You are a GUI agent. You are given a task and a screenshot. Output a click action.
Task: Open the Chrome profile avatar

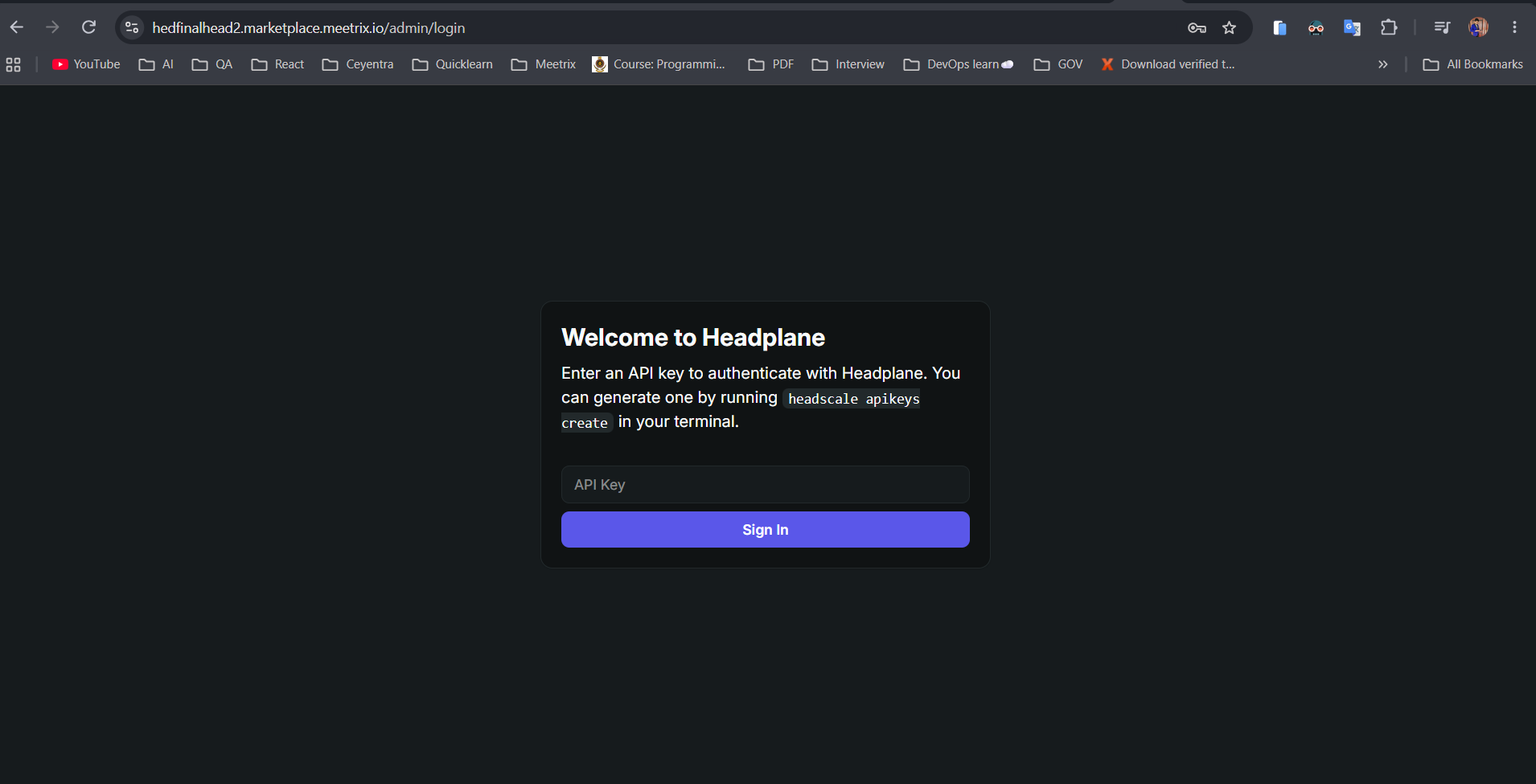(1478, 27)
